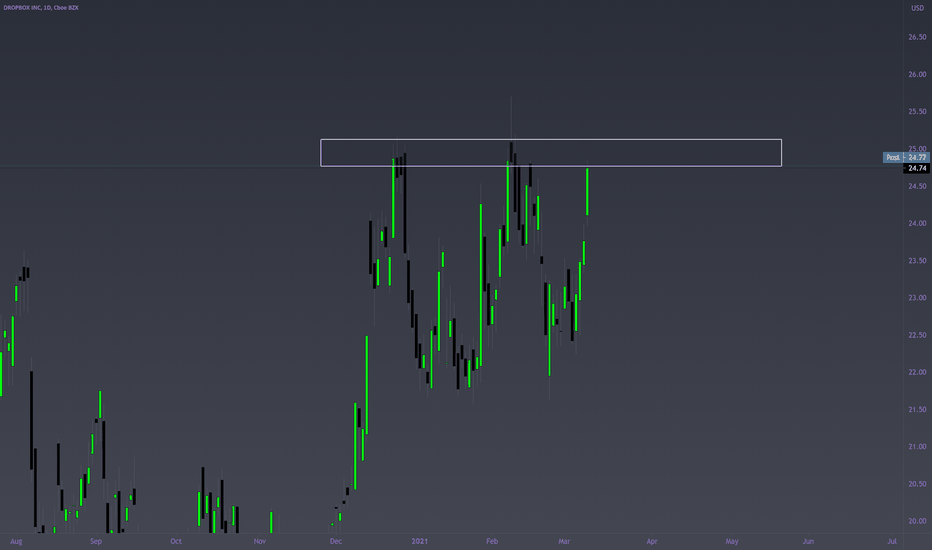Click the 20.00 price axis label
Viewport: 932px width, 550px height.
tap(917, 521)
